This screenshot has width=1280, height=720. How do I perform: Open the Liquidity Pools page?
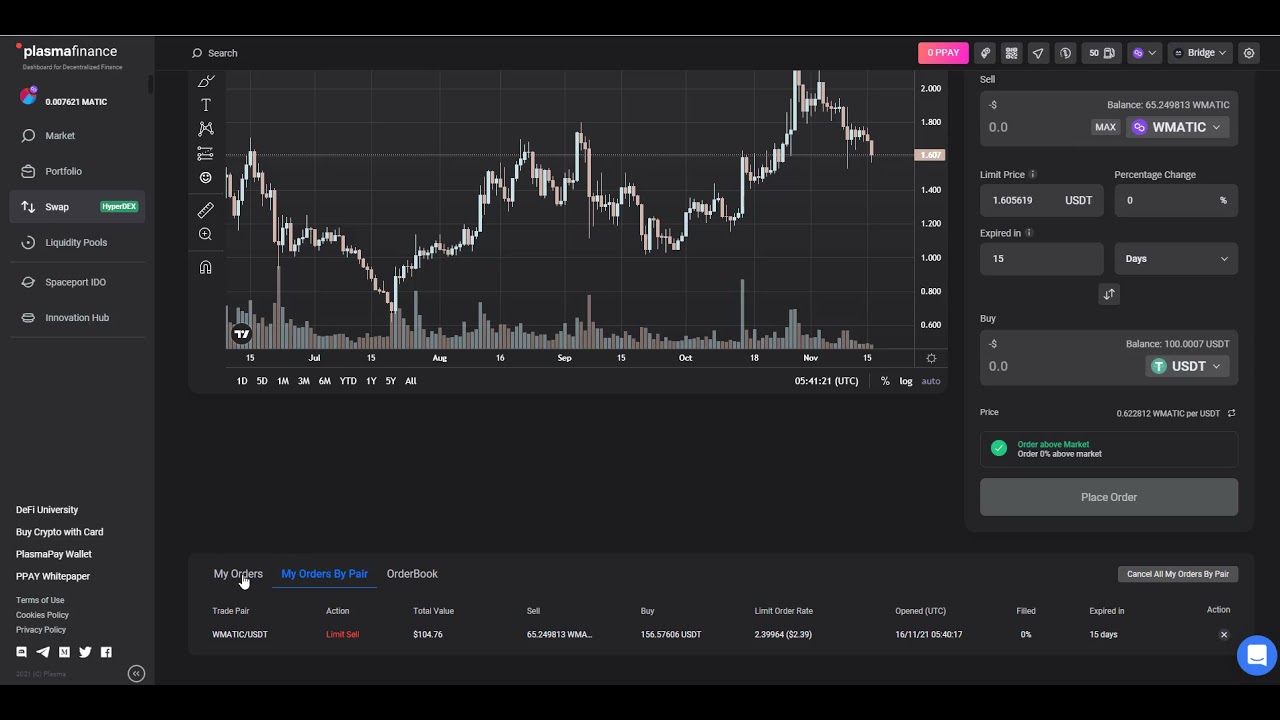point(77,243)
